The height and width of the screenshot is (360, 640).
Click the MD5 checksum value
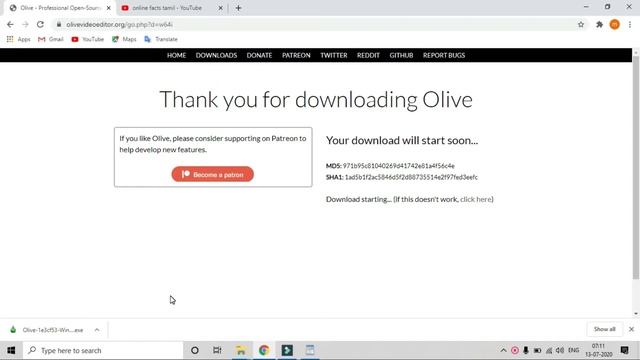coord(398,166)
